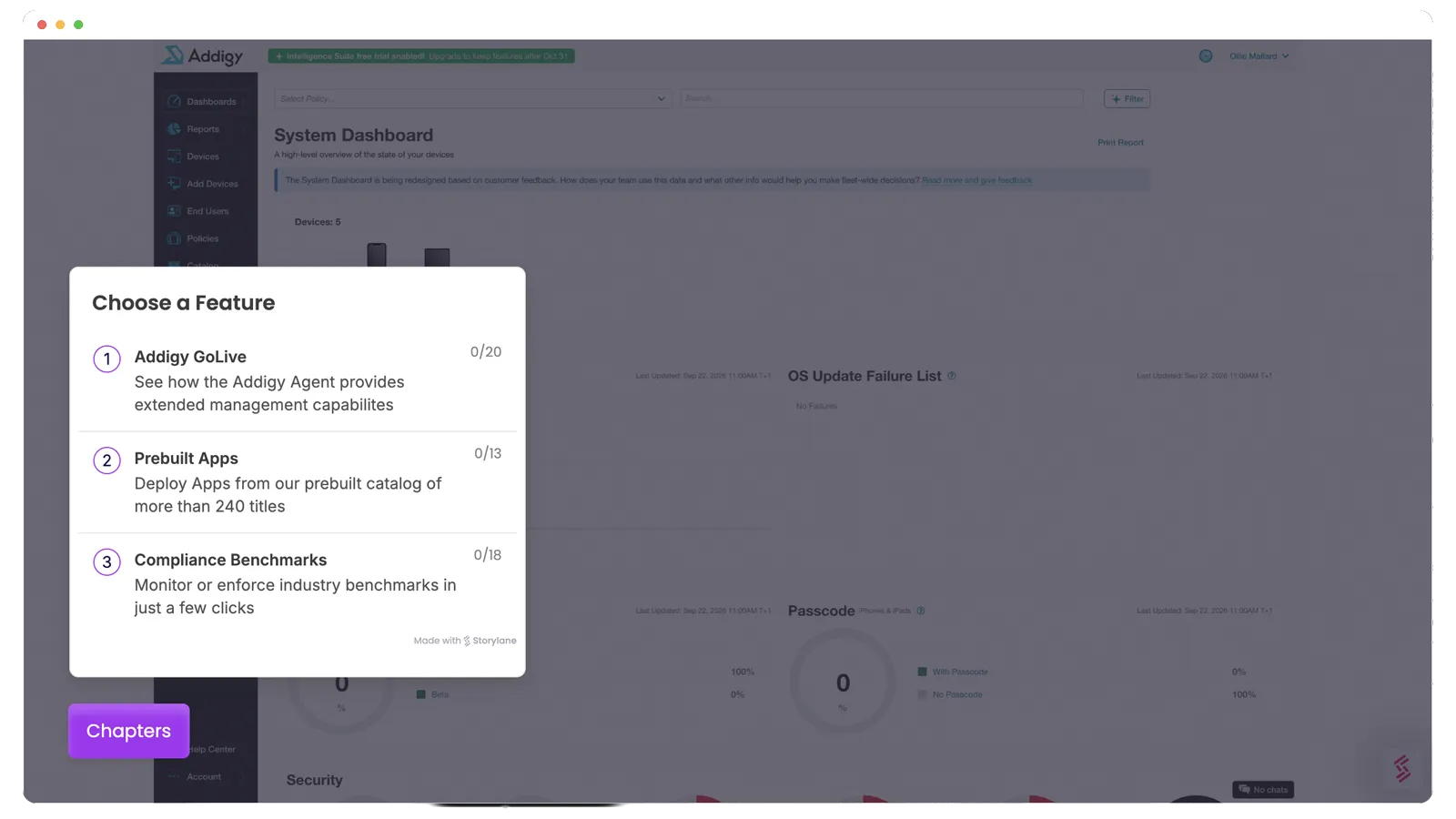Click the Devices sidebar icon
This screenshot has width=1456, height=819.
point(174,156)
